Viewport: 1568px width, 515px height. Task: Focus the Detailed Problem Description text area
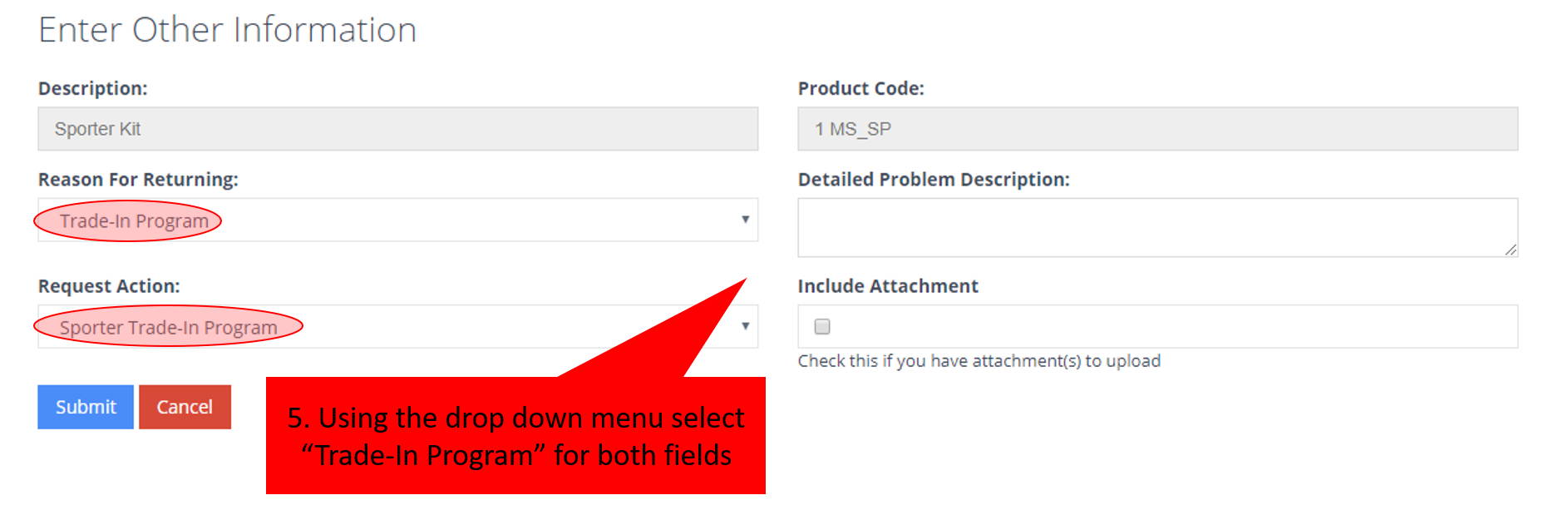1157,227
